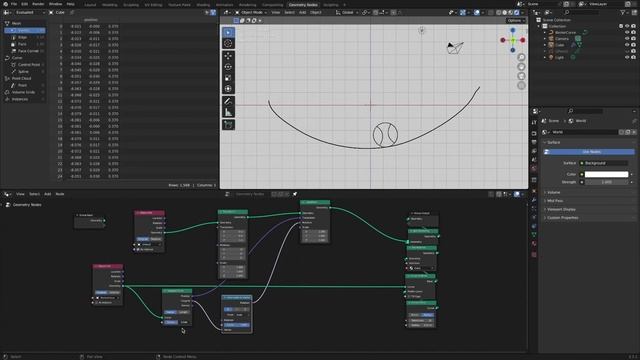Select solid viewport shading mode icon
The height and width of the screenshot is (360, 640).
tap(504, 13)
